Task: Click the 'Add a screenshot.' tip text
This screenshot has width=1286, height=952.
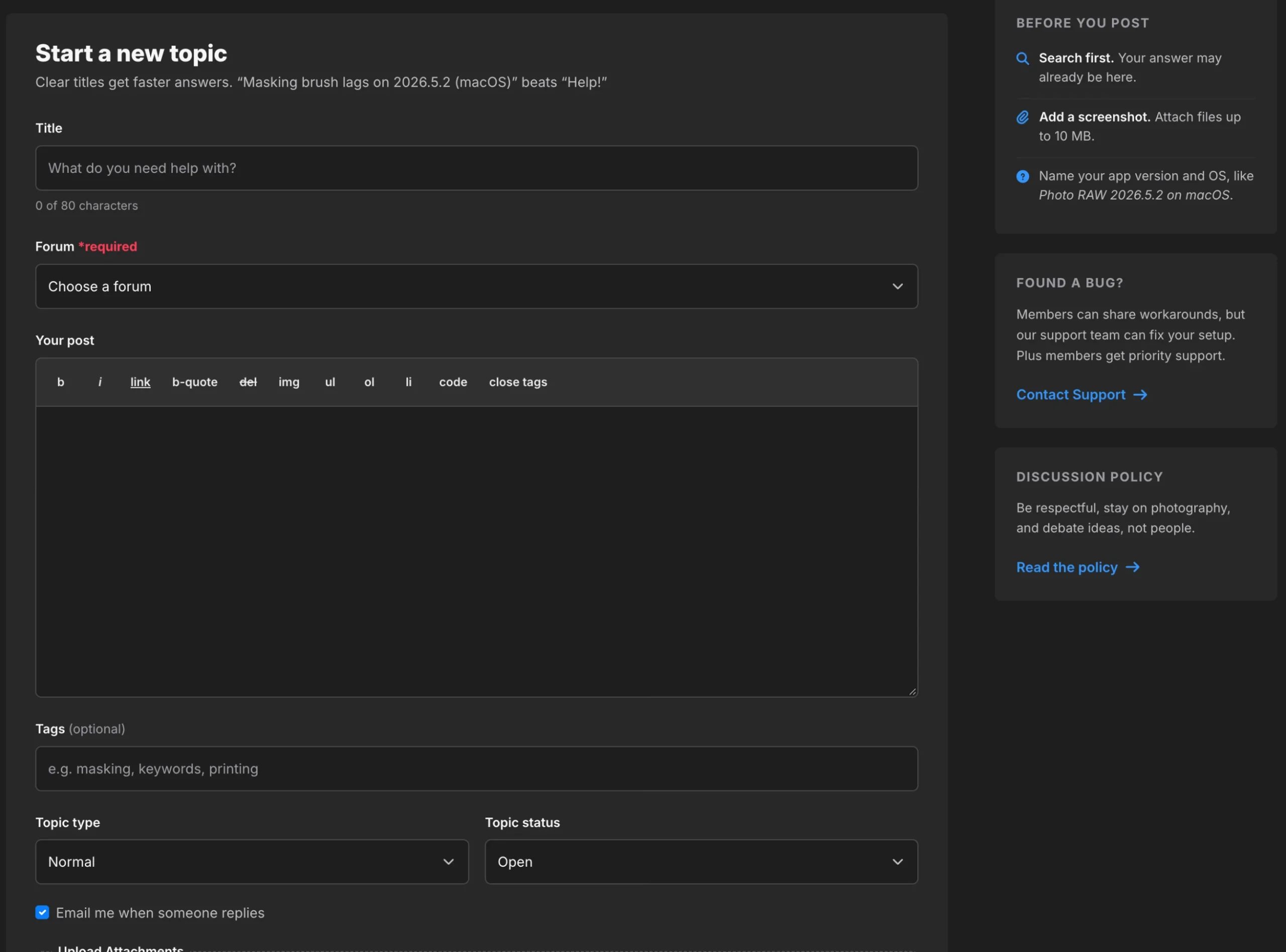Action: (x=1094, y=117)
